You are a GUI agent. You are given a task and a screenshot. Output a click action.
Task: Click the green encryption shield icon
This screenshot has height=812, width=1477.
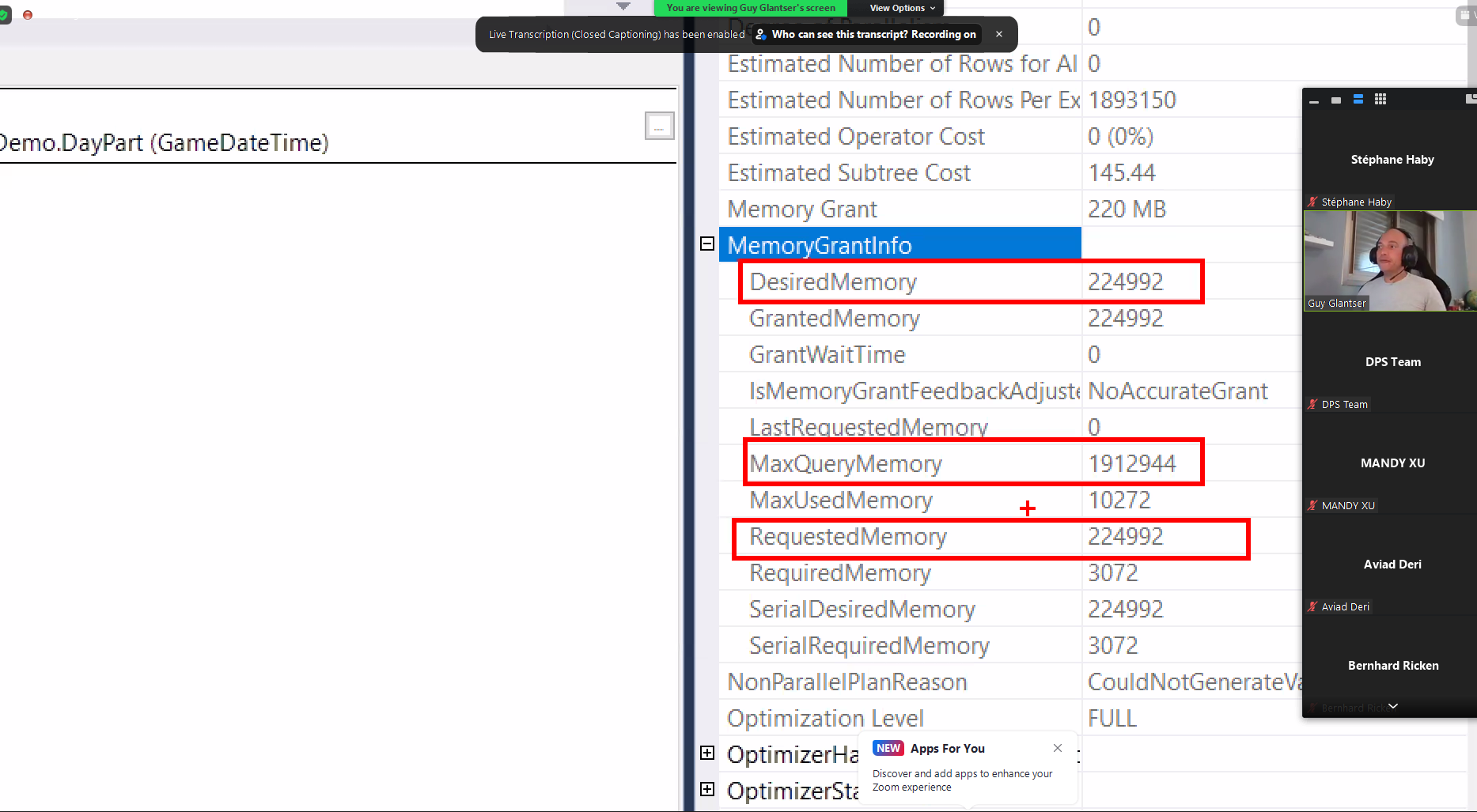[x=4, y=15]
